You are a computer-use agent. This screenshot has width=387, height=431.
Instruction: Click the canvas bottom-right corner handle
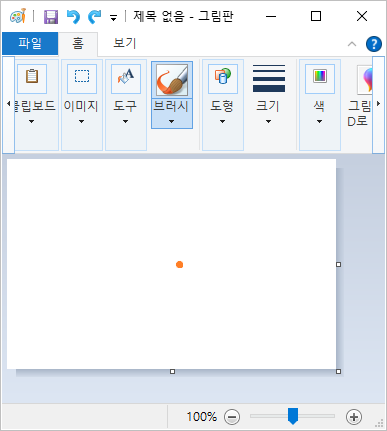pos(339,371)
